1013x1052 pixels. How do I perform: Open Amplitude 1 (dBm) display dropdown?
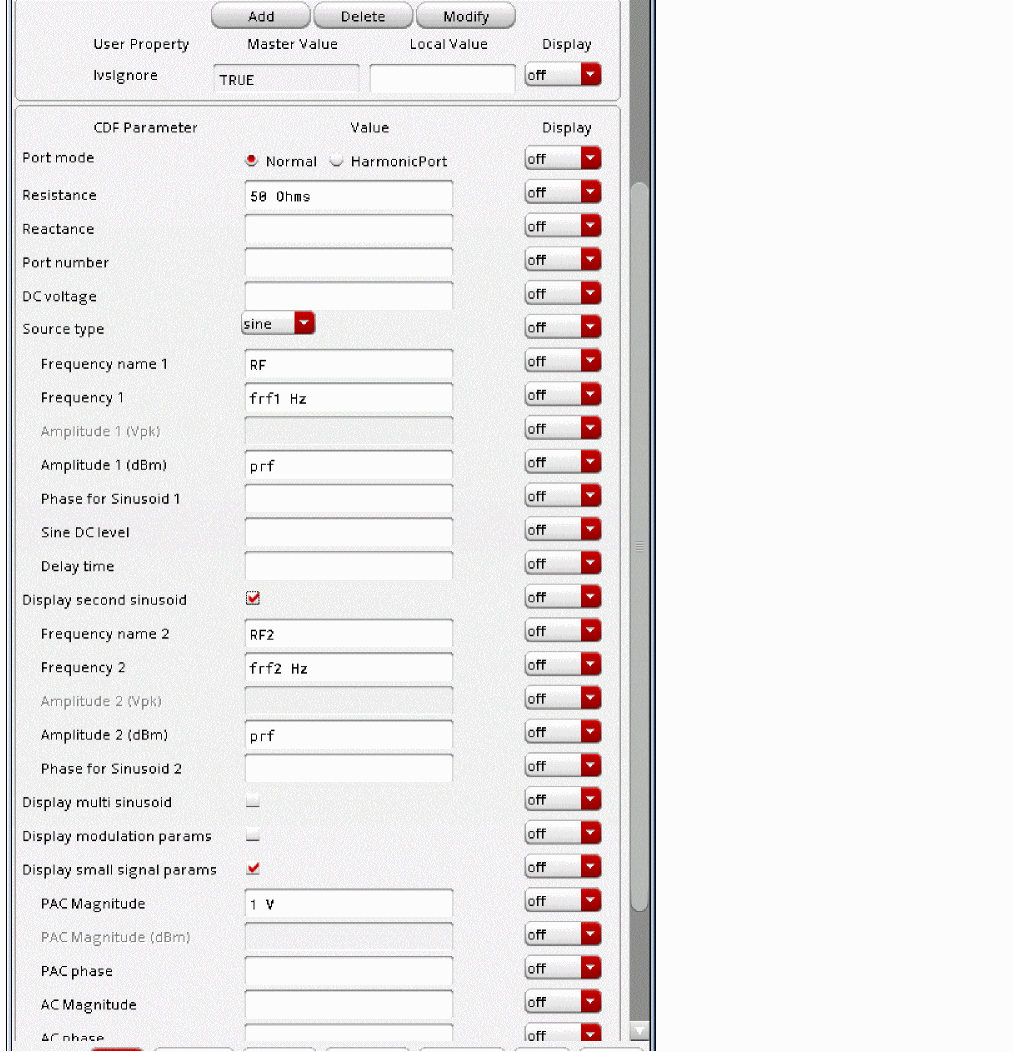tap(563, 462)
